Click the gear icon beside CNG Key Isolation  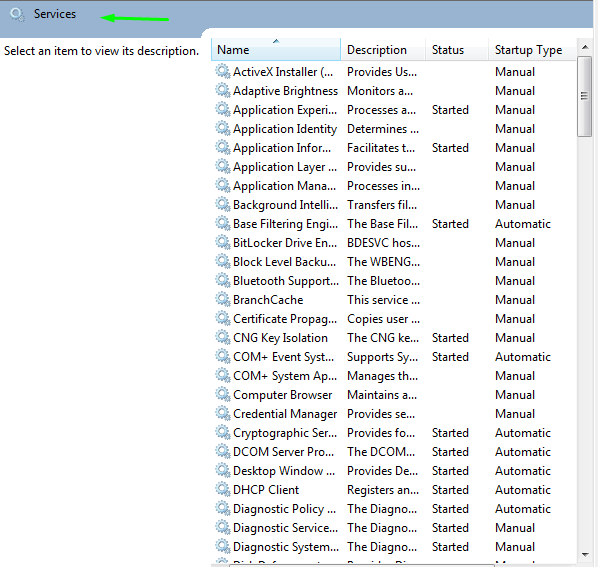(x=223, y=337)
